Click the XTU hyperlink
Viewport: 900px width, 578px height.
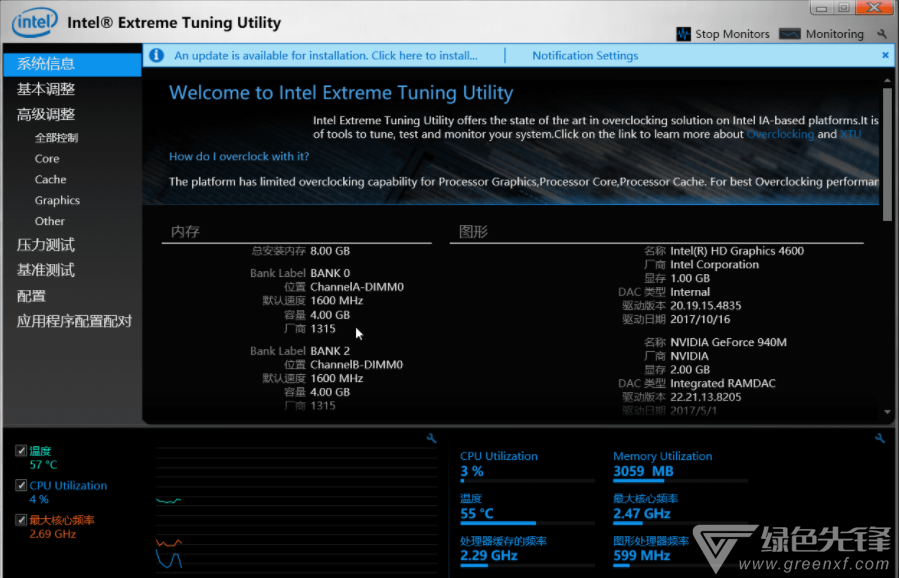coord(851,134)
